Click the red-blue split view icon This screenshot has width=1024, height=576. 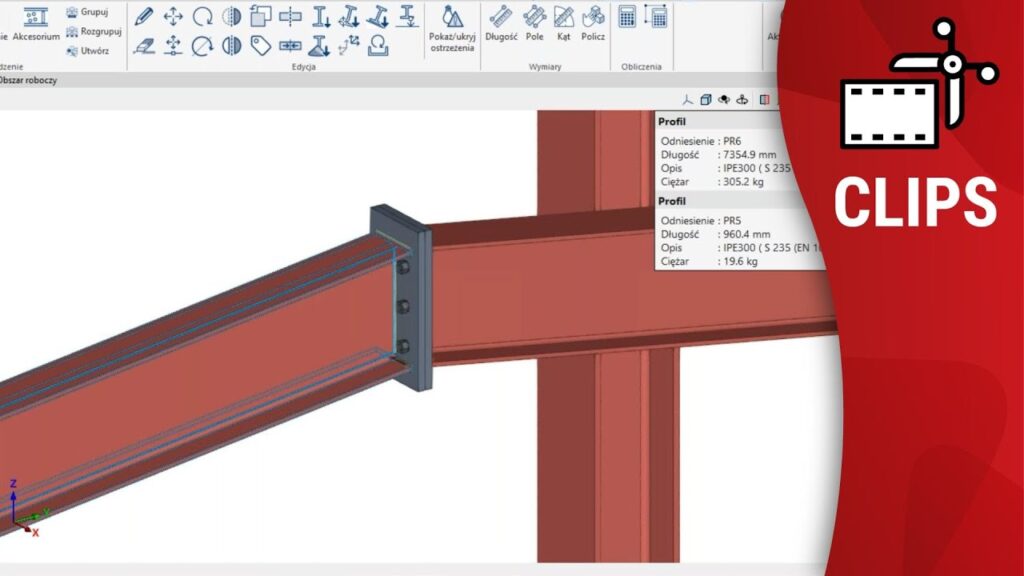[x=764, y=99]
